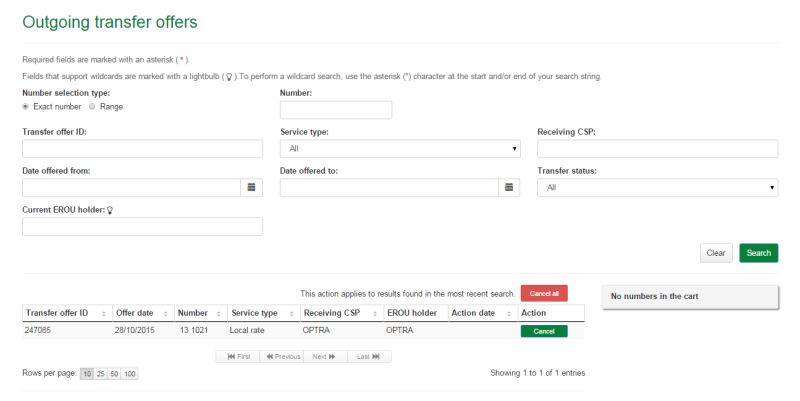Click the Outgoing transfer offers heading
Viewport: 800px width, 401px height.
(x=110, y=22)
